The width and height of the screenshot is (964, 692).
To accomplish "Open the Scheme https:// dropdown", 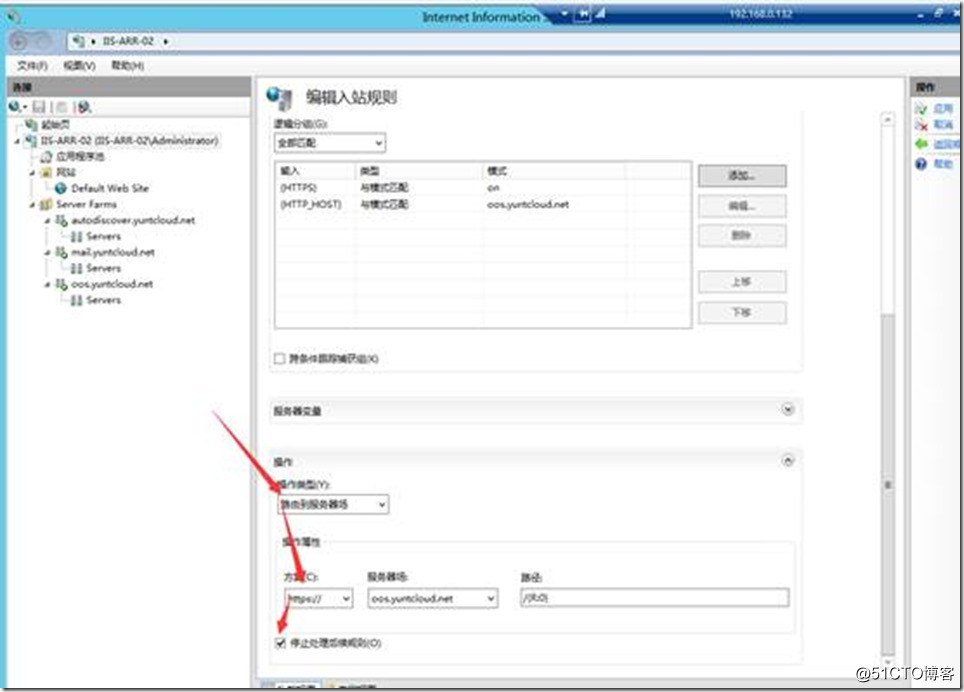I will pyautogui.click(x=318, y=599).
